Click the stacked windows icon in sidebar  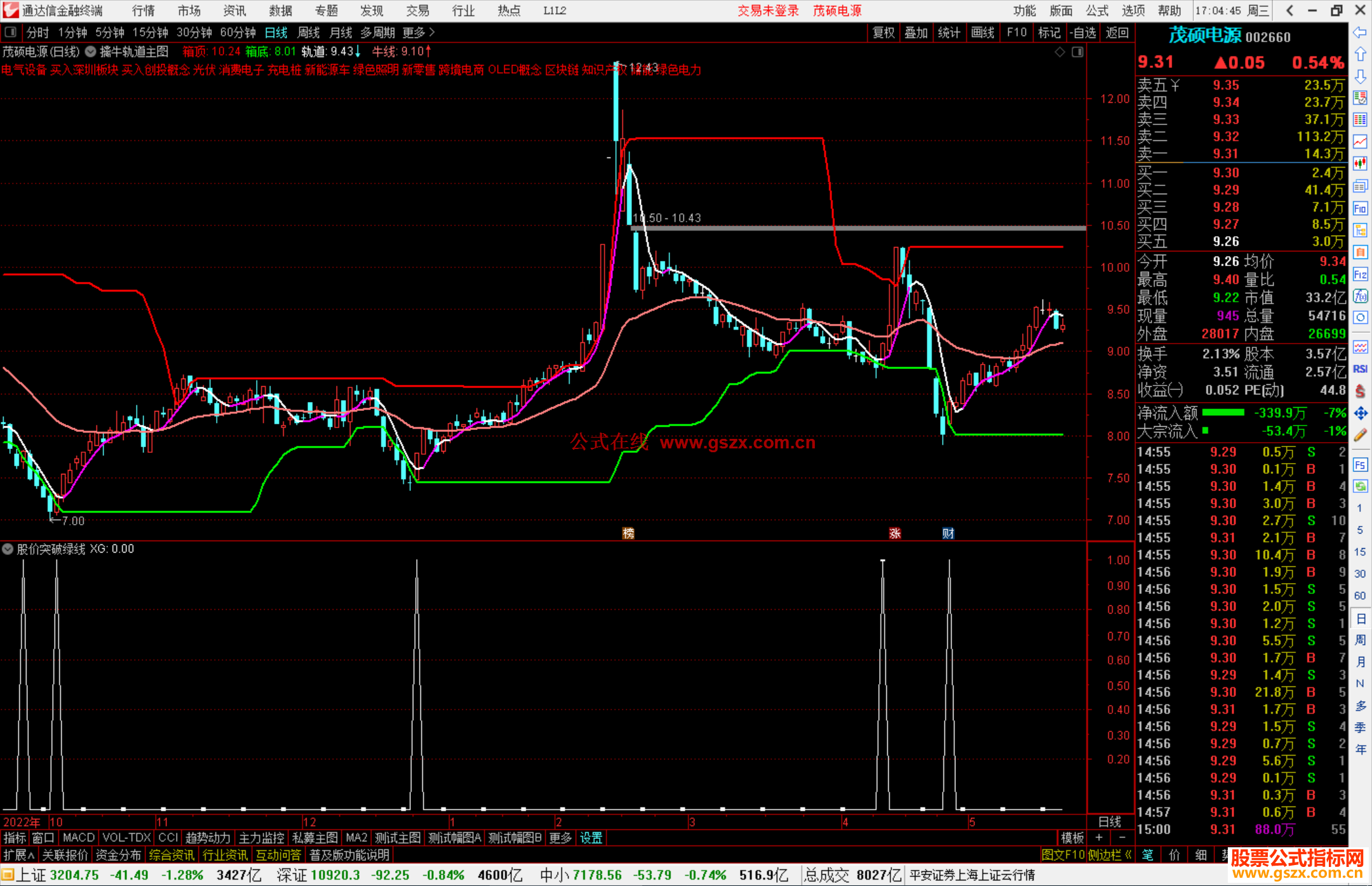tap(1360, 186)
